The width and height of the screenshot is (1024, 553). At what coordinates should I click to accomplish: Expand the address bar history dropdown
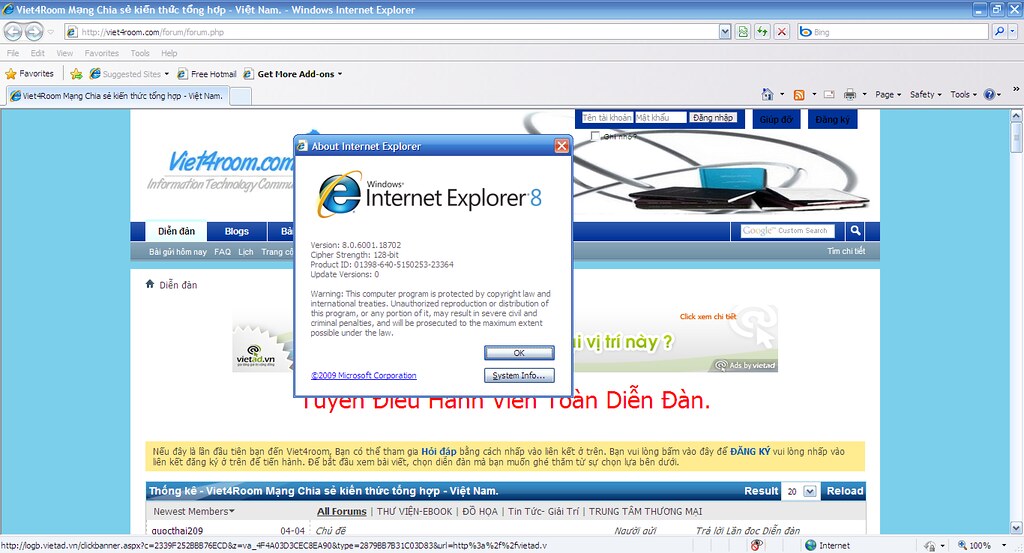725,31
